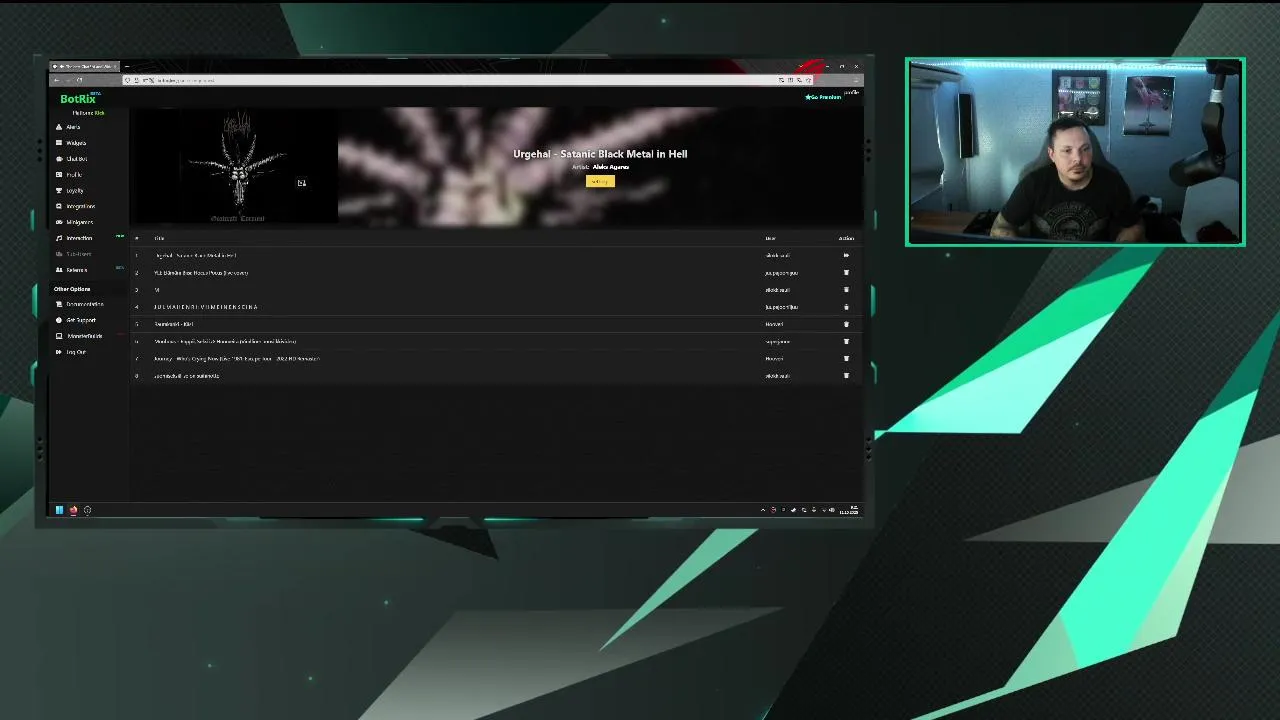The image size is (1280, 720).
Task: Delete song row 8 with trash icon
Action: [846, 376]
